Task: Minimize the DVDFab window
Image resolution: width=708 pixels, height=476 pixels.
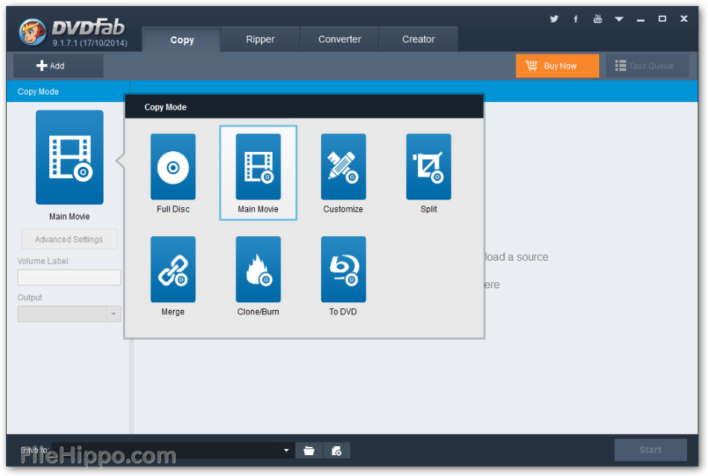Action: coord(641,19)
